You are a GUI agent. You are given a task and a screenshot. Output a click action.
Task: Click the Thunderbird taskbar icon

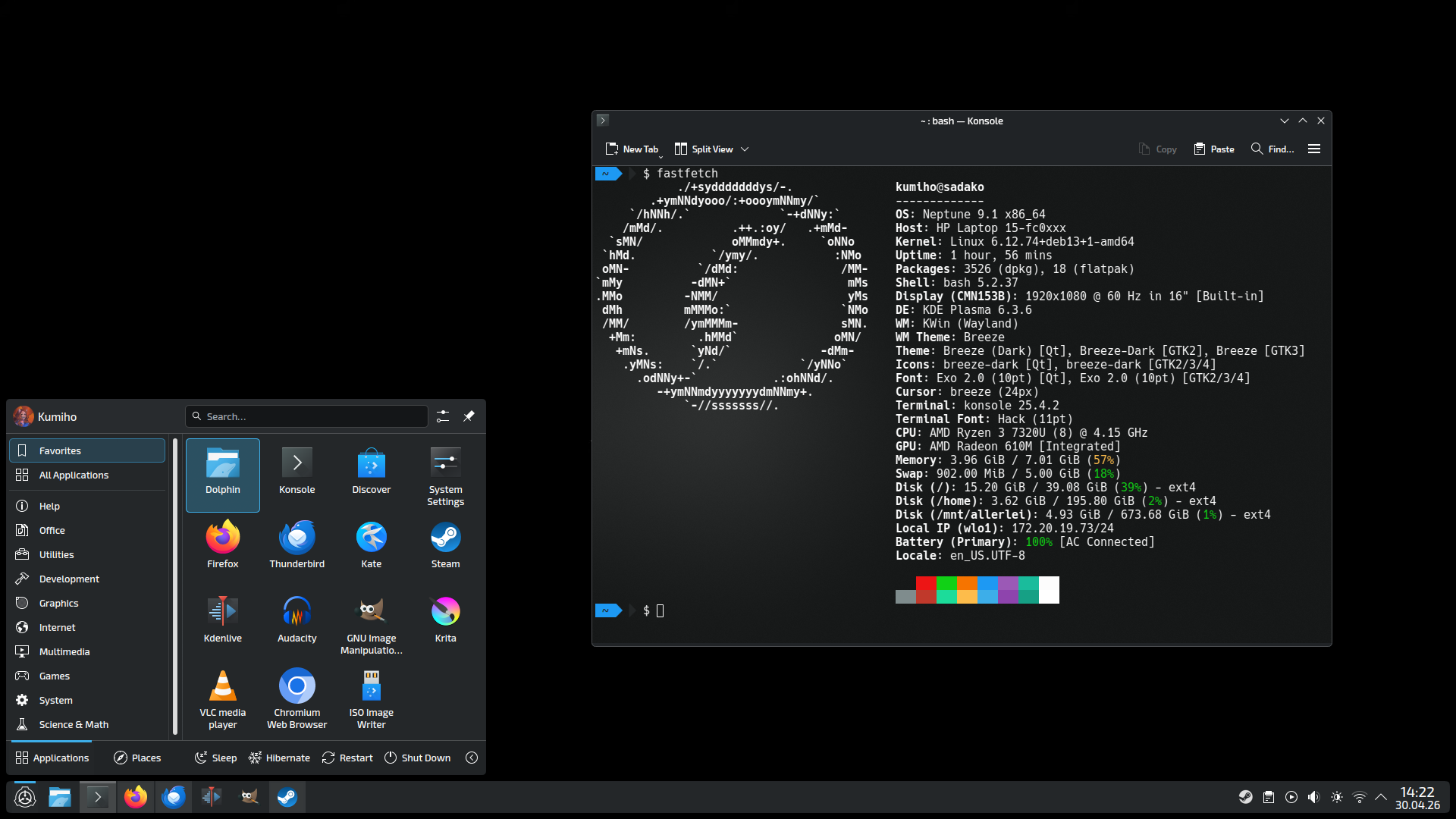[174, 797]
